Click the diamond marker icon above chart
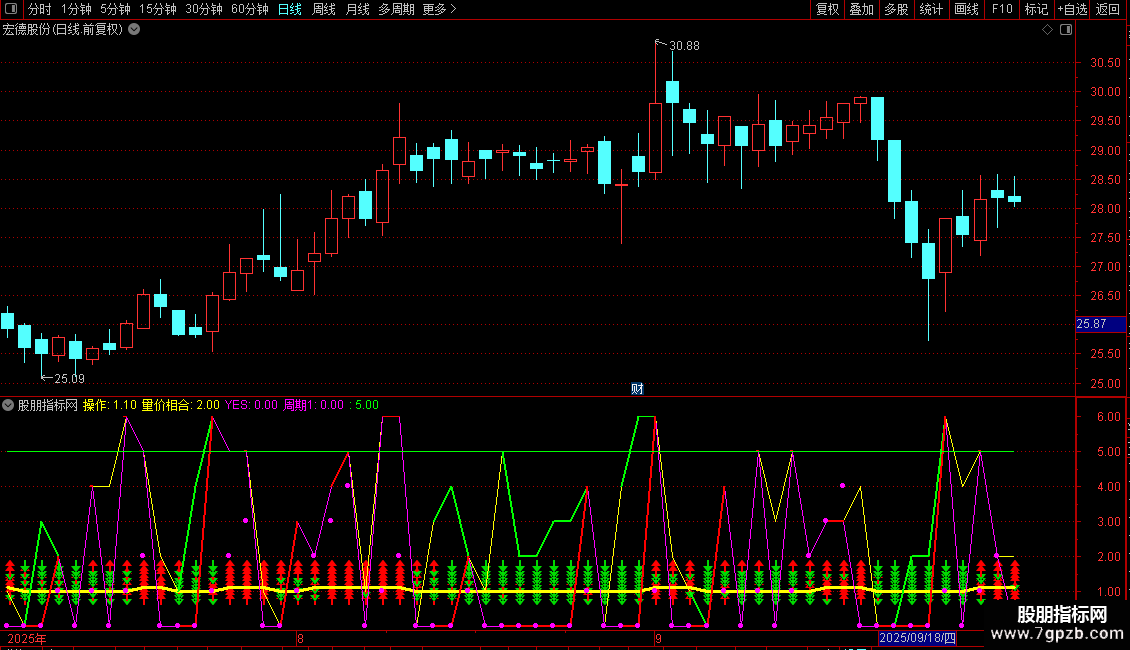 point(1048,30)
